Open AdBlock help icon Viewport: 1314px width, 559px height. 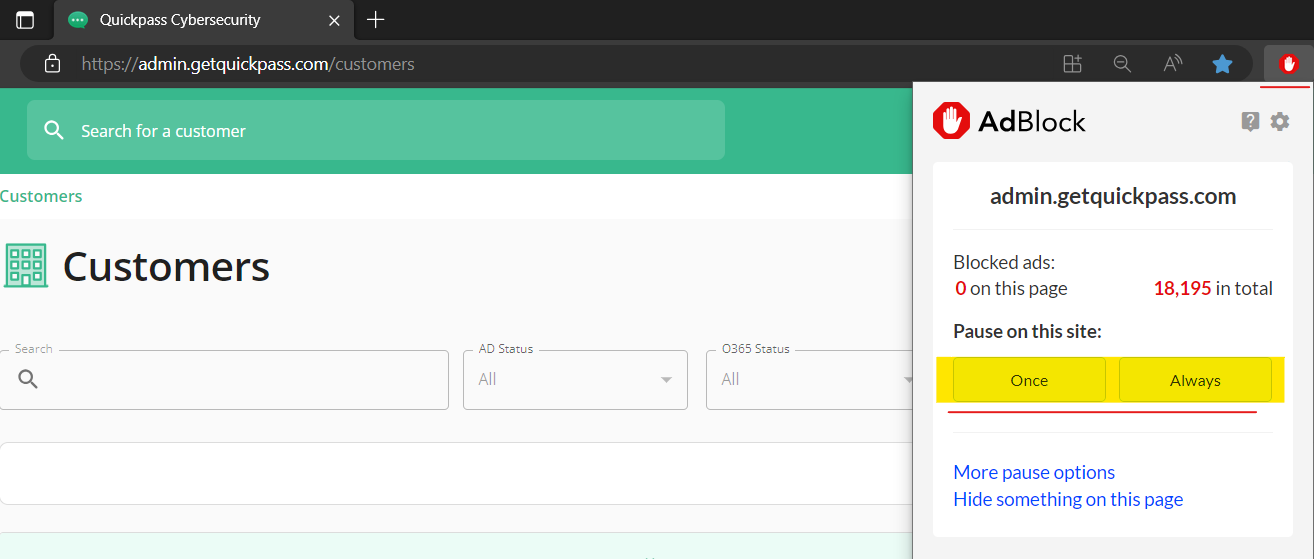point(1250,122)
